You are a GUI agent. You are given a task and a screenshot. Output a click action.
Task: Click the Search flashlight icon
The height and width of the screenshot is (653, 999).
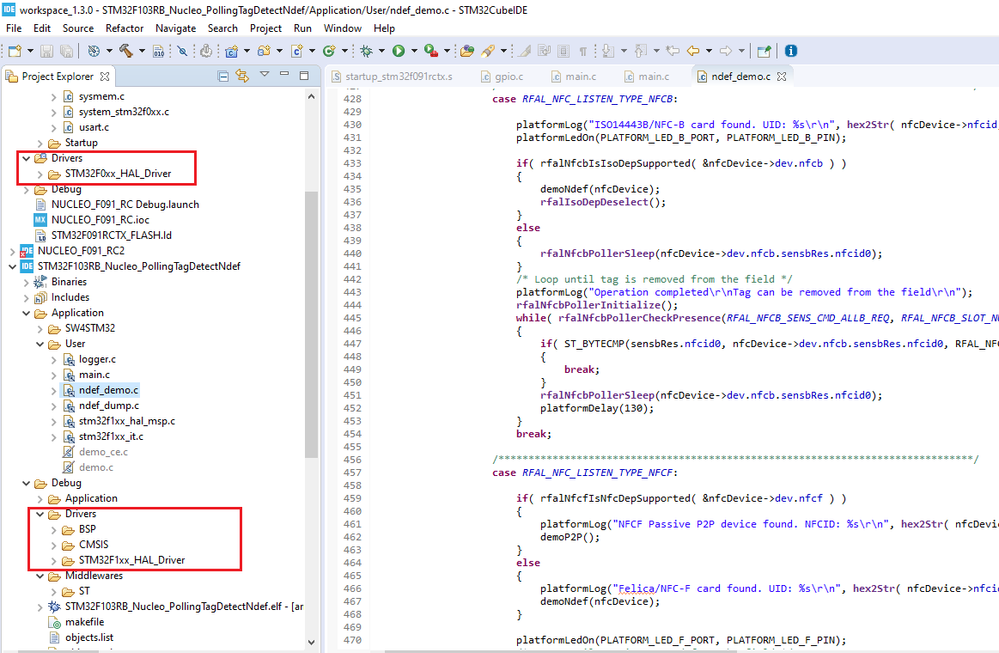(488, 51)
